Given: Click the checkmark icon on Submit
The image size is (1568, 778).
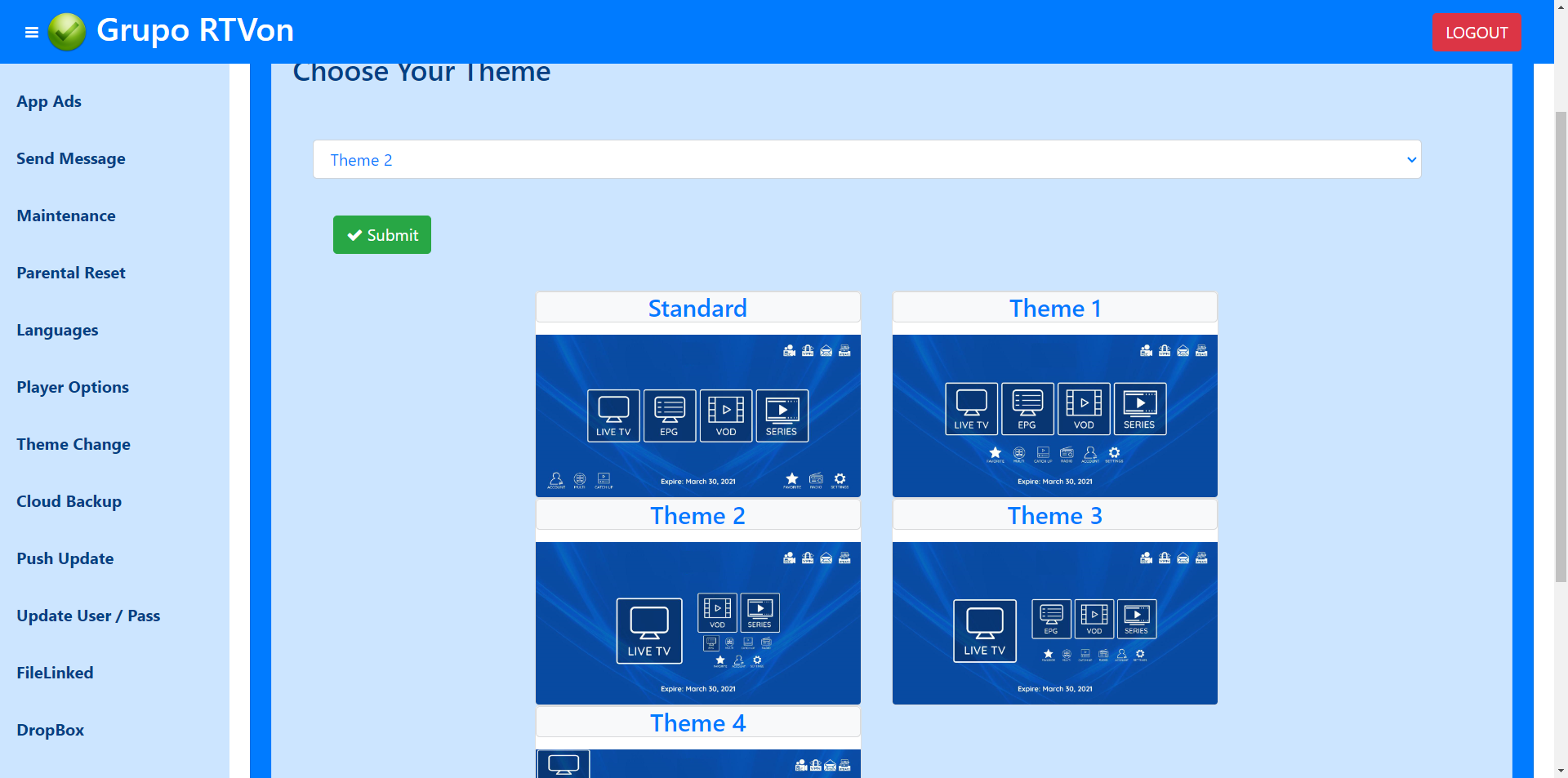Looking at the screenshot, I should (x=354, y=235).
